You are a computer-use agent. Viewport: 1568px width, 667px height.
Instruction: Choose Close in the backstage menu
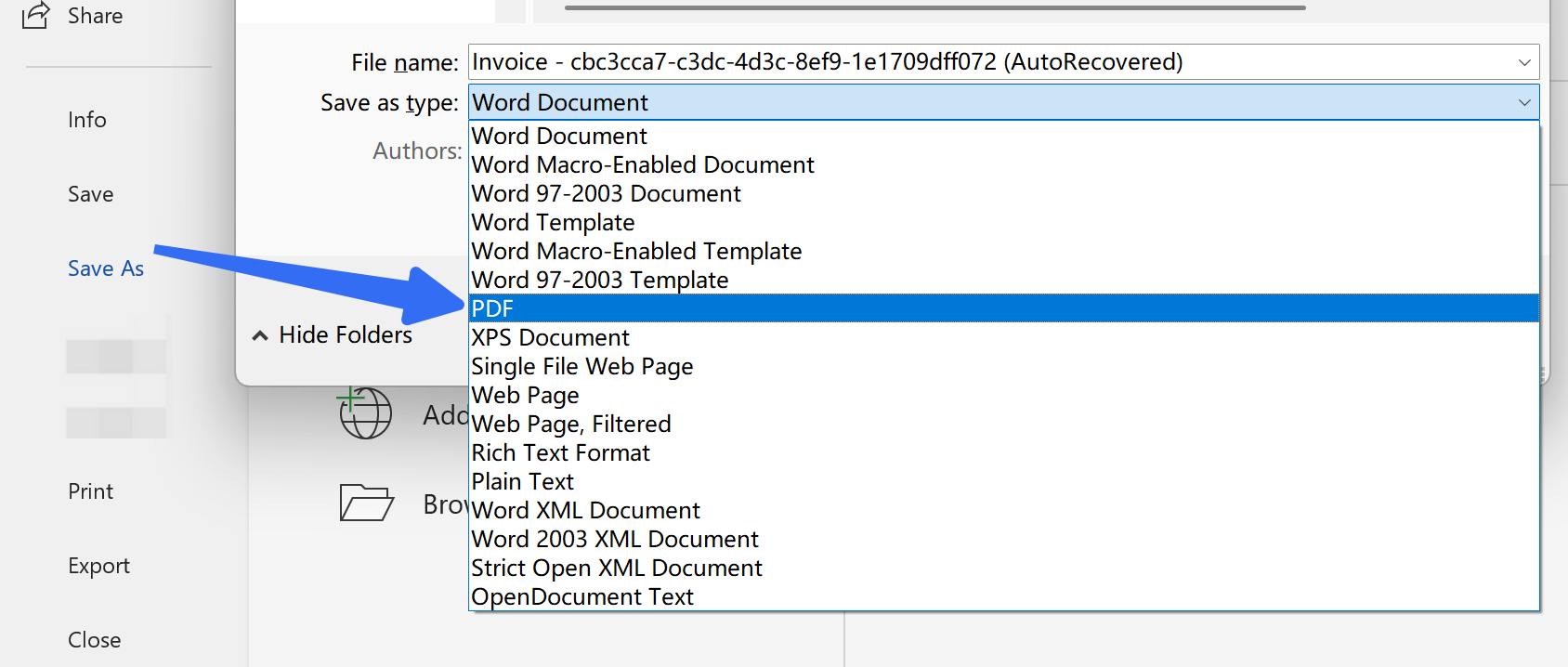coord(95,640)
